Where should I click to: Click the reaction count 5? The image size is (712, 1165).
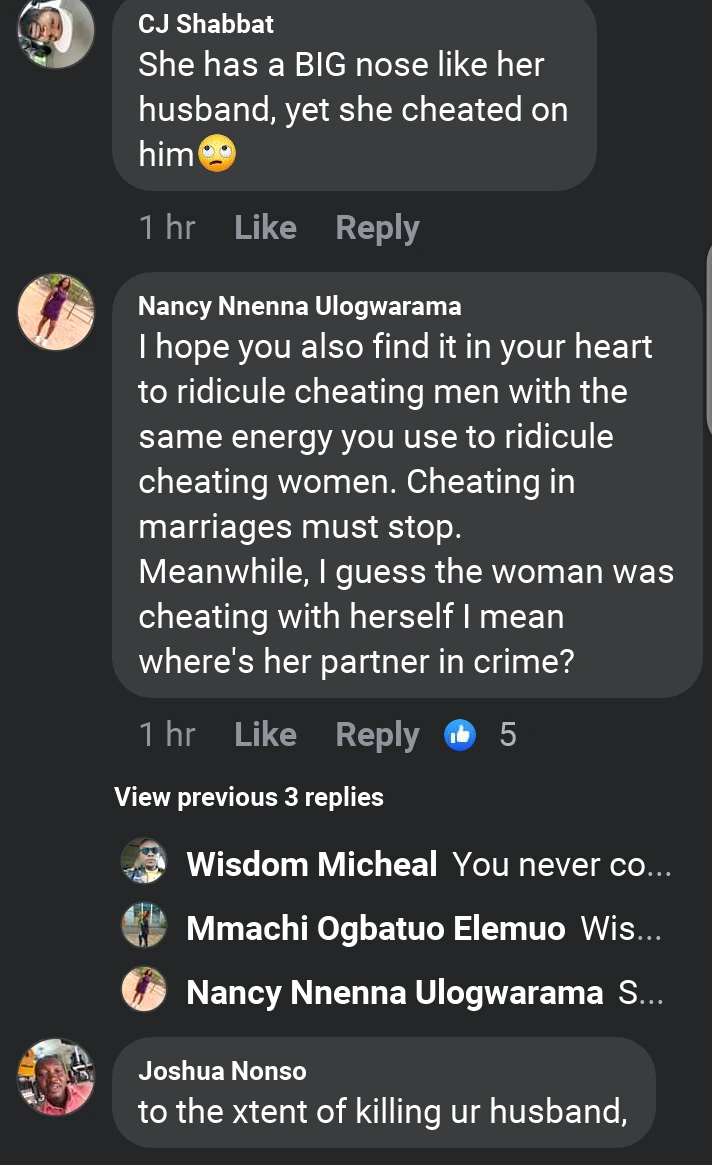click(508, 735)
